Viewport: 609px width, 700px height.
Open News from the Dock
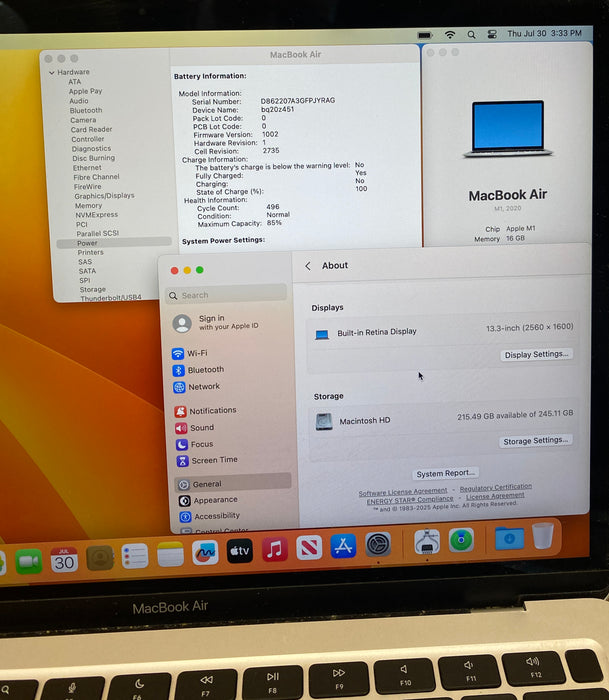pyautogui.click(x=309, y=547)
